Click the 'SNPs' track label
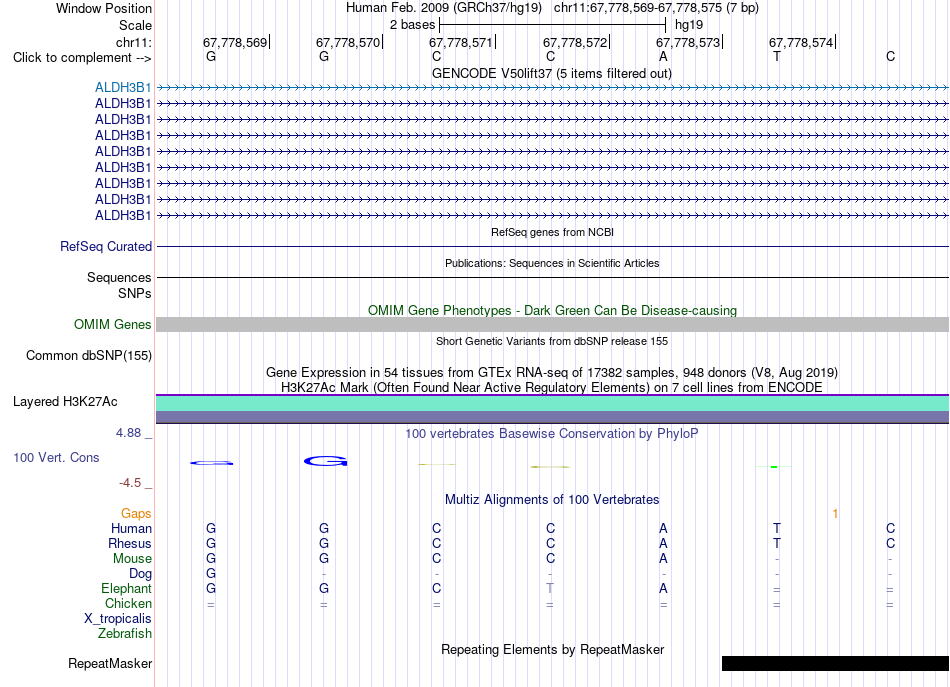 click(x=135, y=293)
